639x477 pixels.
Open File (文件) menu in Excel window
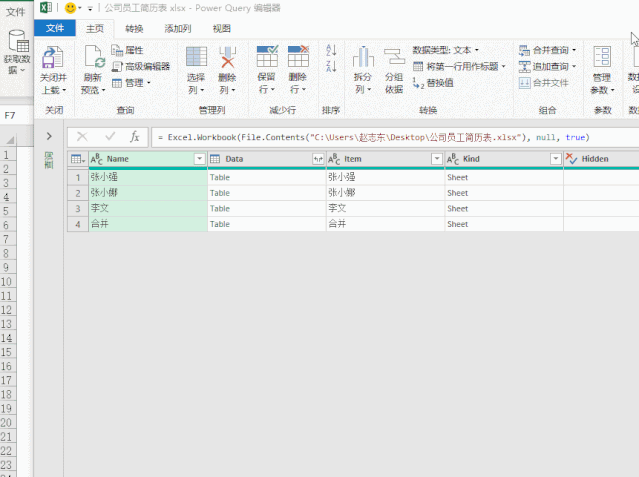click(15, 11)
